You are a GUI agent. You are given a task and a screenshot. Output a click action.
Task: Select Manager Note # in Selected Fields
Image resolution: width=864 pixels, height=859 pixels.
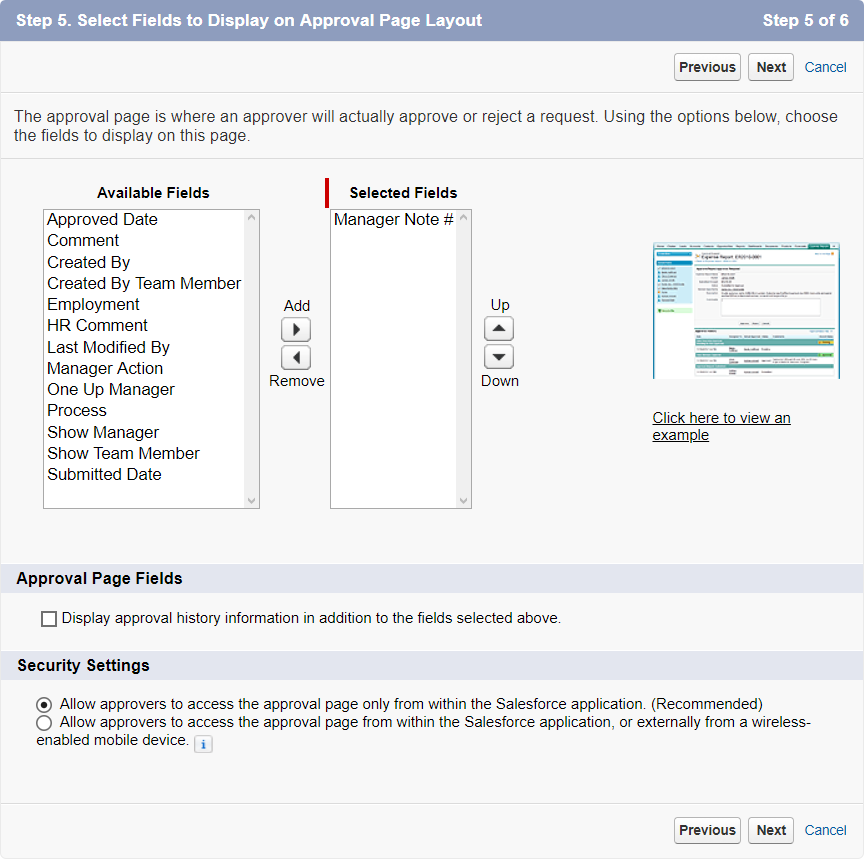(393, 220)
